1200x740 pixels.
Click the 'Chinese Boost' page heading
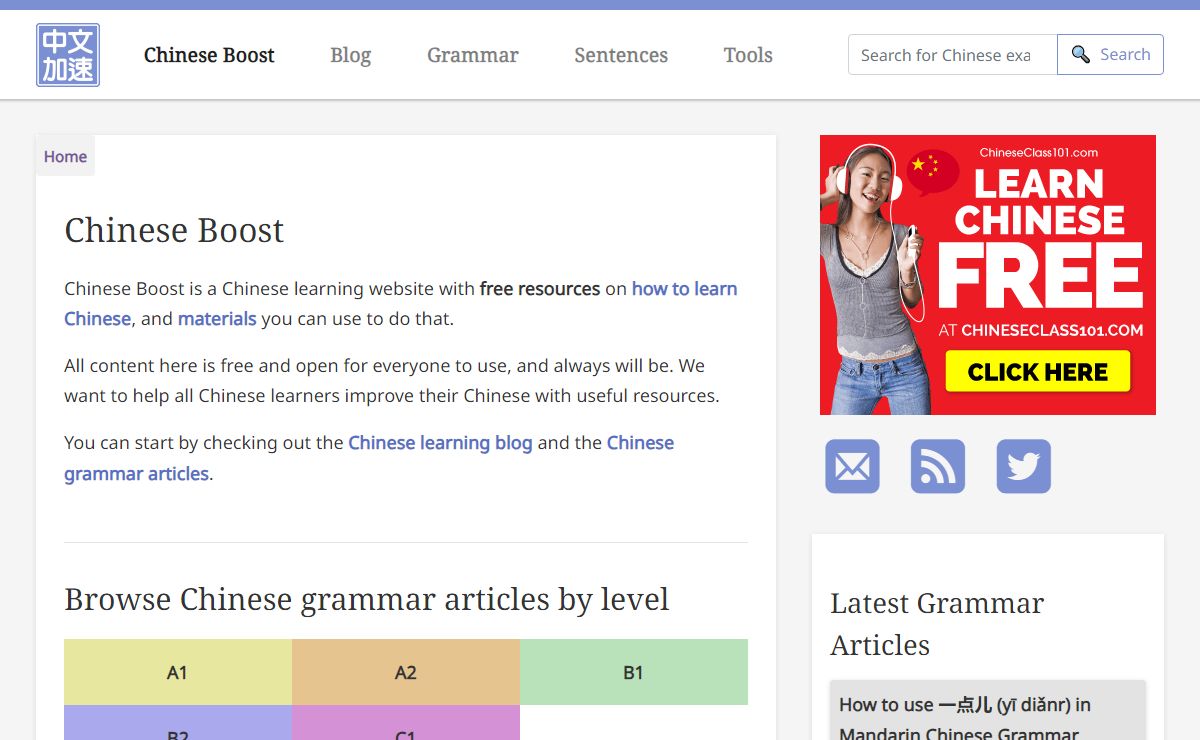tap(174, 230)
